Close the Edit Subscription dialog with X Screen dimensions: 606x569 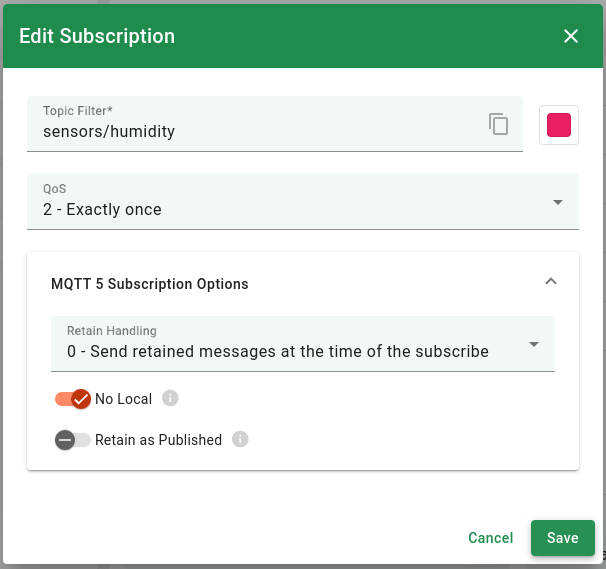[x=571, y=36]
